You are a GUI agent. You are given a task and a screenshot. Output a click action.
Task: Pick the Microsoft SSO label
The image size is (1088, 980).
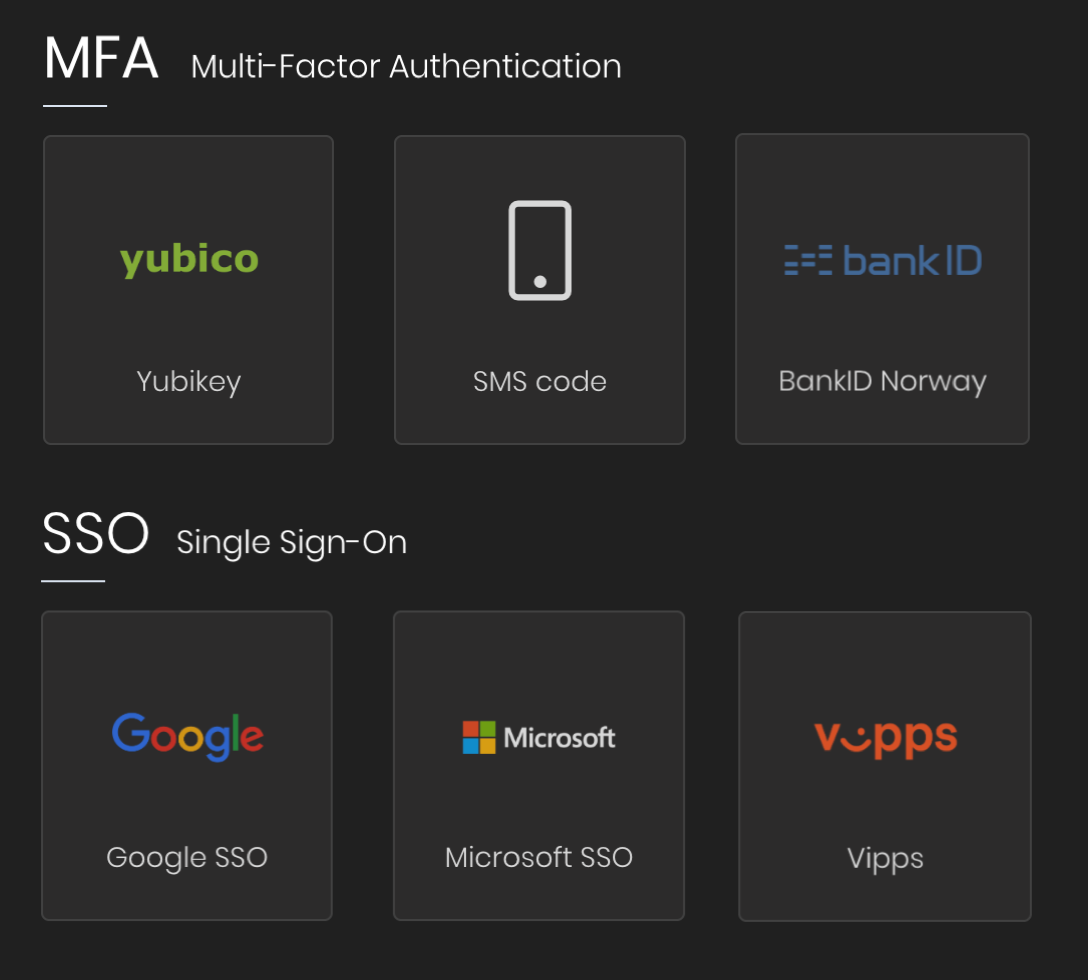[x=539, y=858]
